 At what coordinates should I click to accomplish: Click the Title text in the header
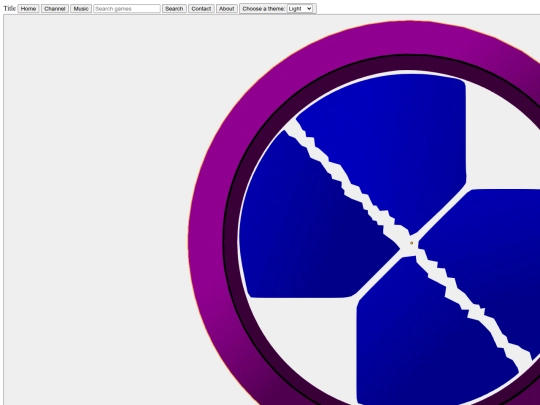9,9
